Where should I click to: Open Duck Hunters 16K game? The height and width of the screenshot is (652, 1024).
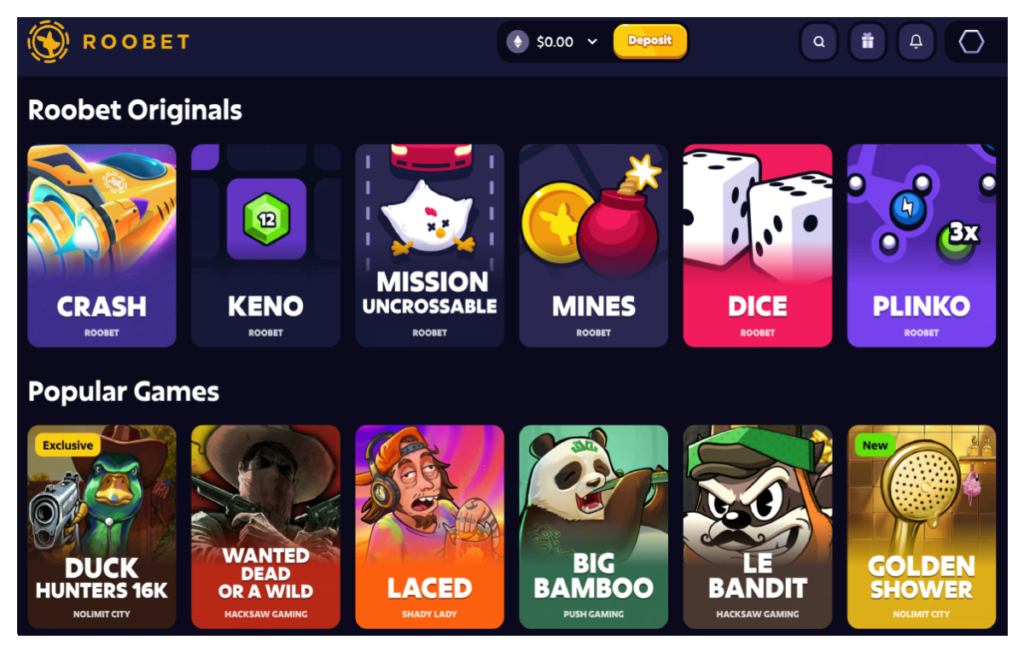[102, 527]
